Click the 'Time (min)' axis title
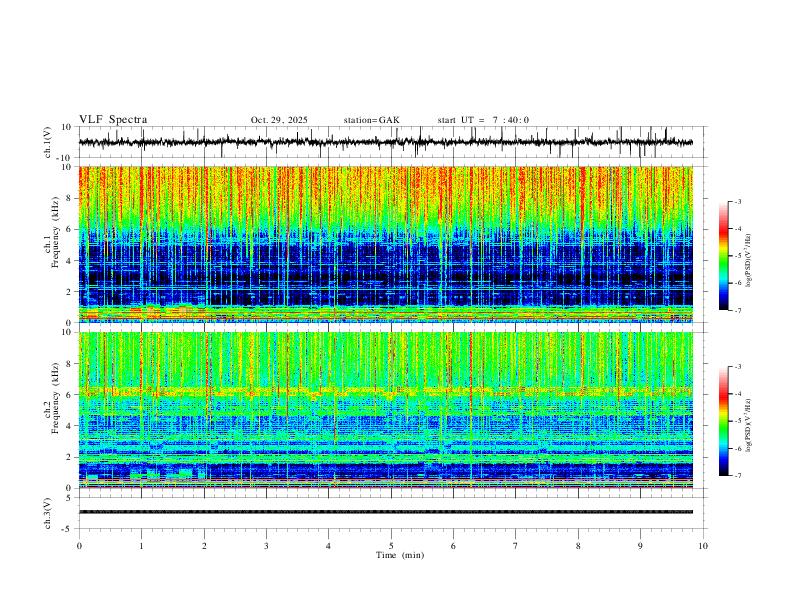 tap(400, 555)
